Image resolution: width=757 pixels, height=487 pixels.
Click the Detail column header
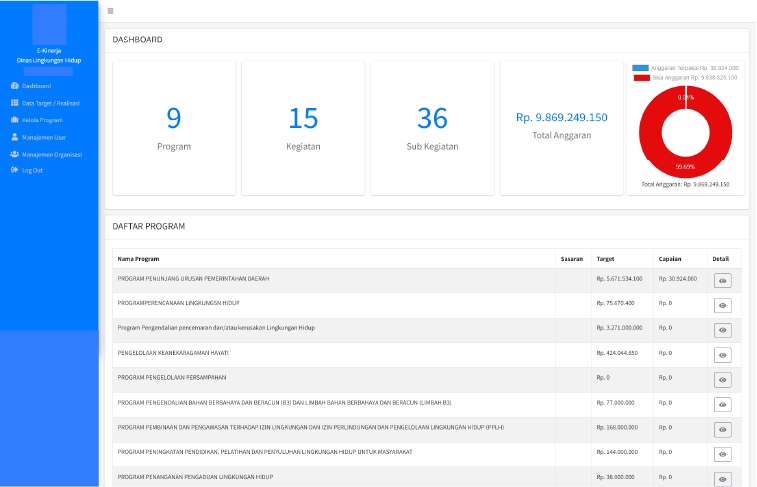pyautogui.click(x=720, y=259)
